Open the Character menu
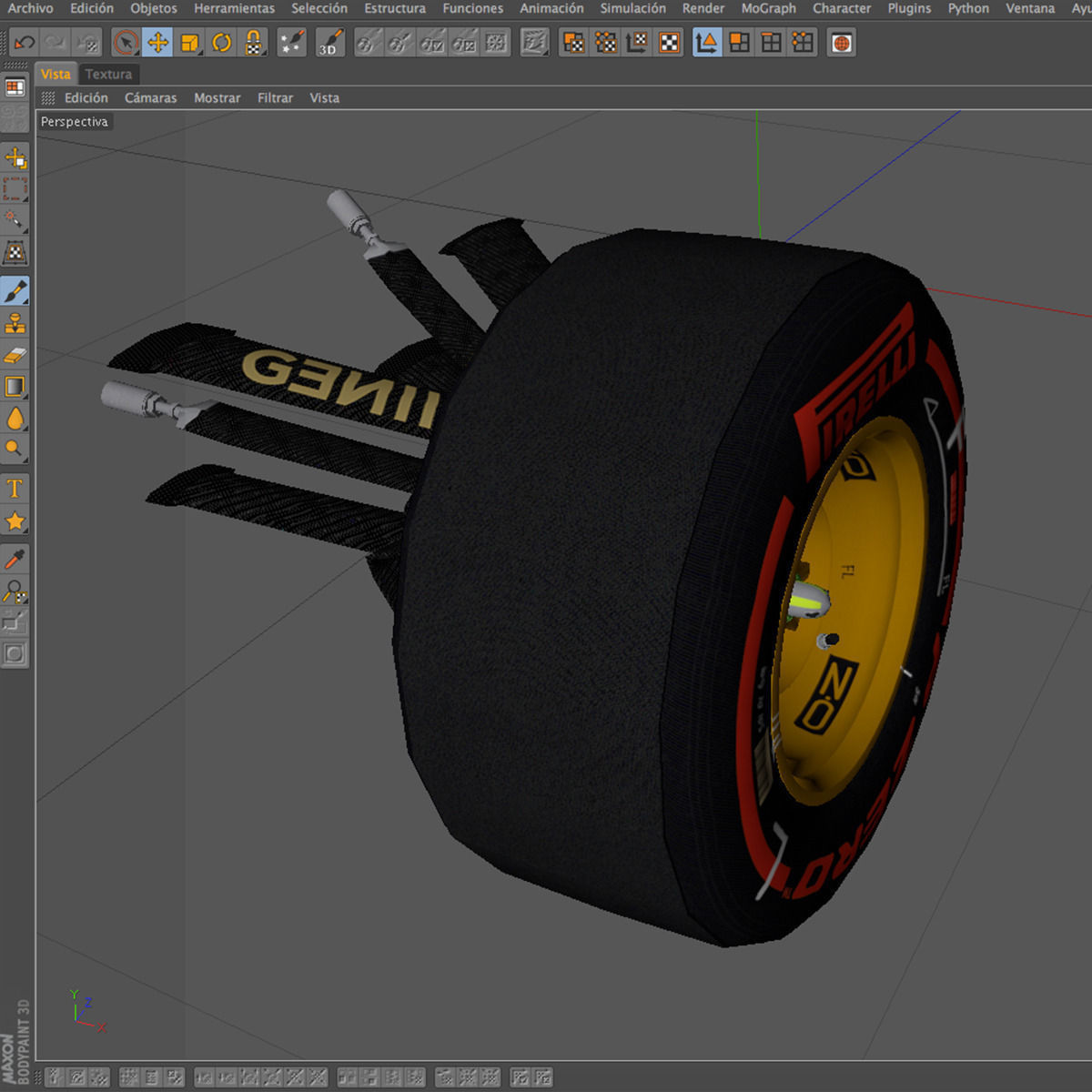The width and height of the screenshot is (1092, 1092). [x=842, y=8]
